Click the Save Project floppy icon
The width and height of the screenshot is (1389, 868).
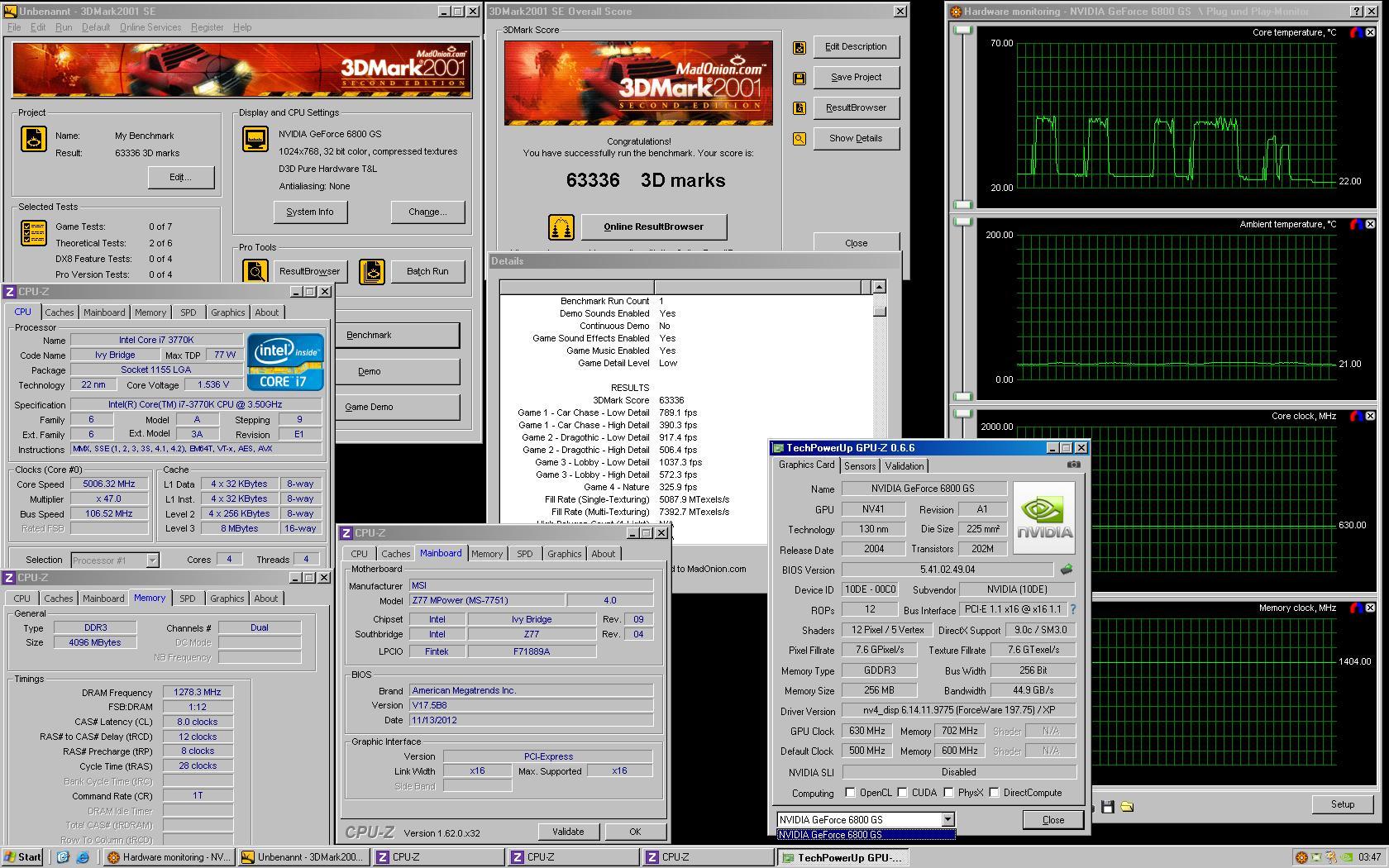tap(800, 78)
